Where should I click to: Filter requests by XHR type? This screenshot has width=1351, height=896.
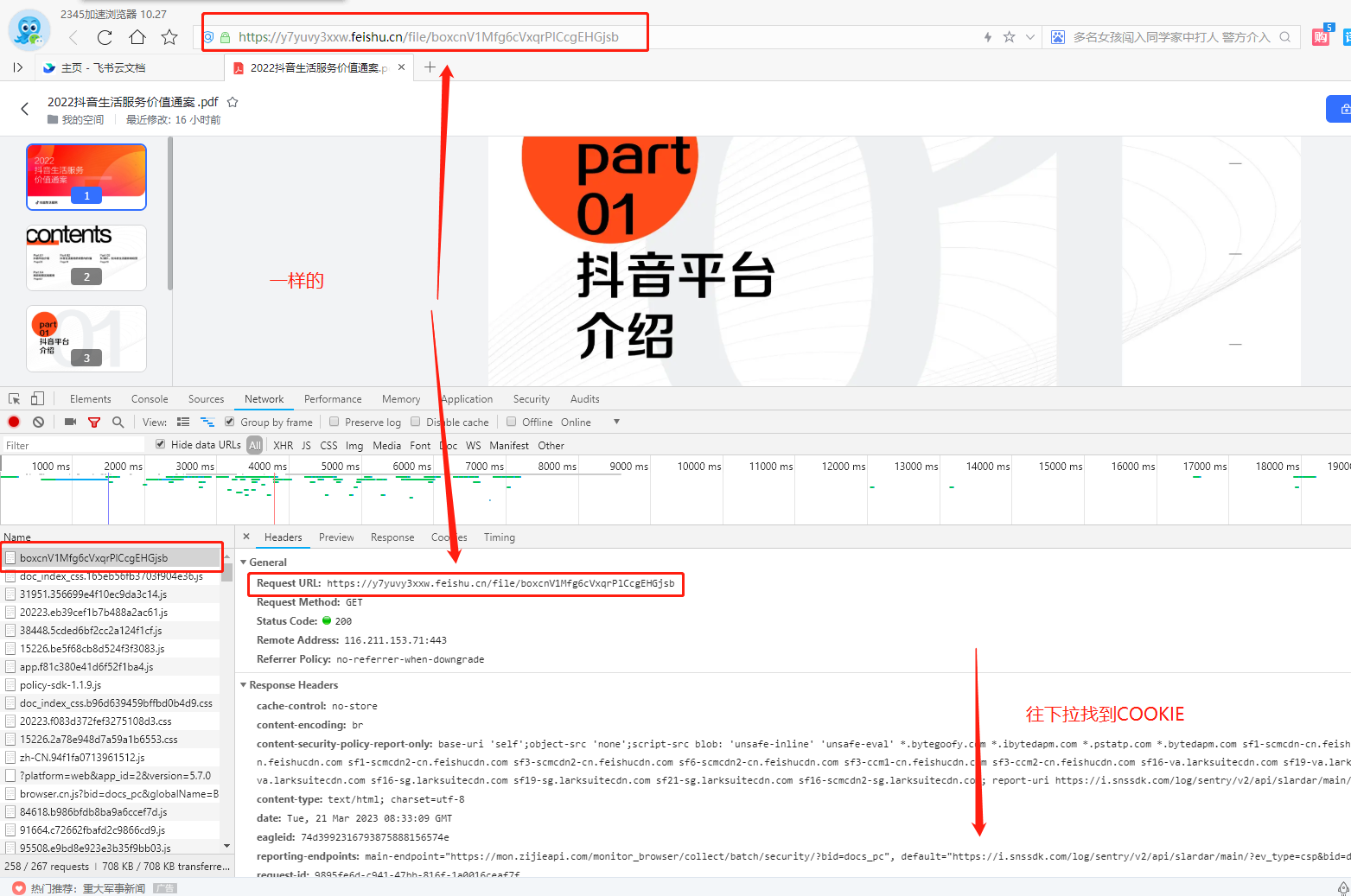coord(283,445)
